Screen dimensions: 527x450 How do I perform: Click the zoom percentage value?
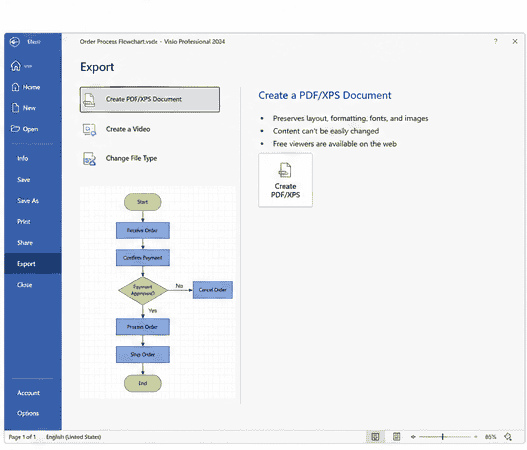[491, 437]
